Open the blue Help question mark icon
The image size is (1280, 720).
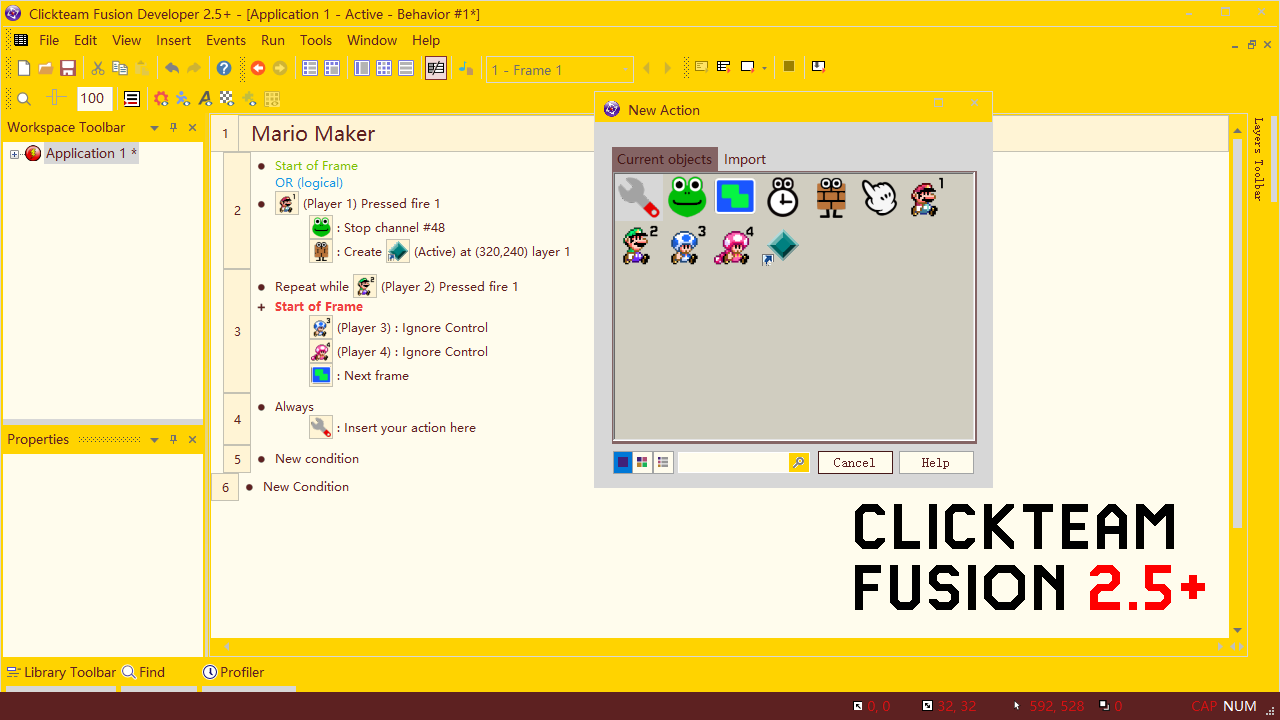(224, 68)
